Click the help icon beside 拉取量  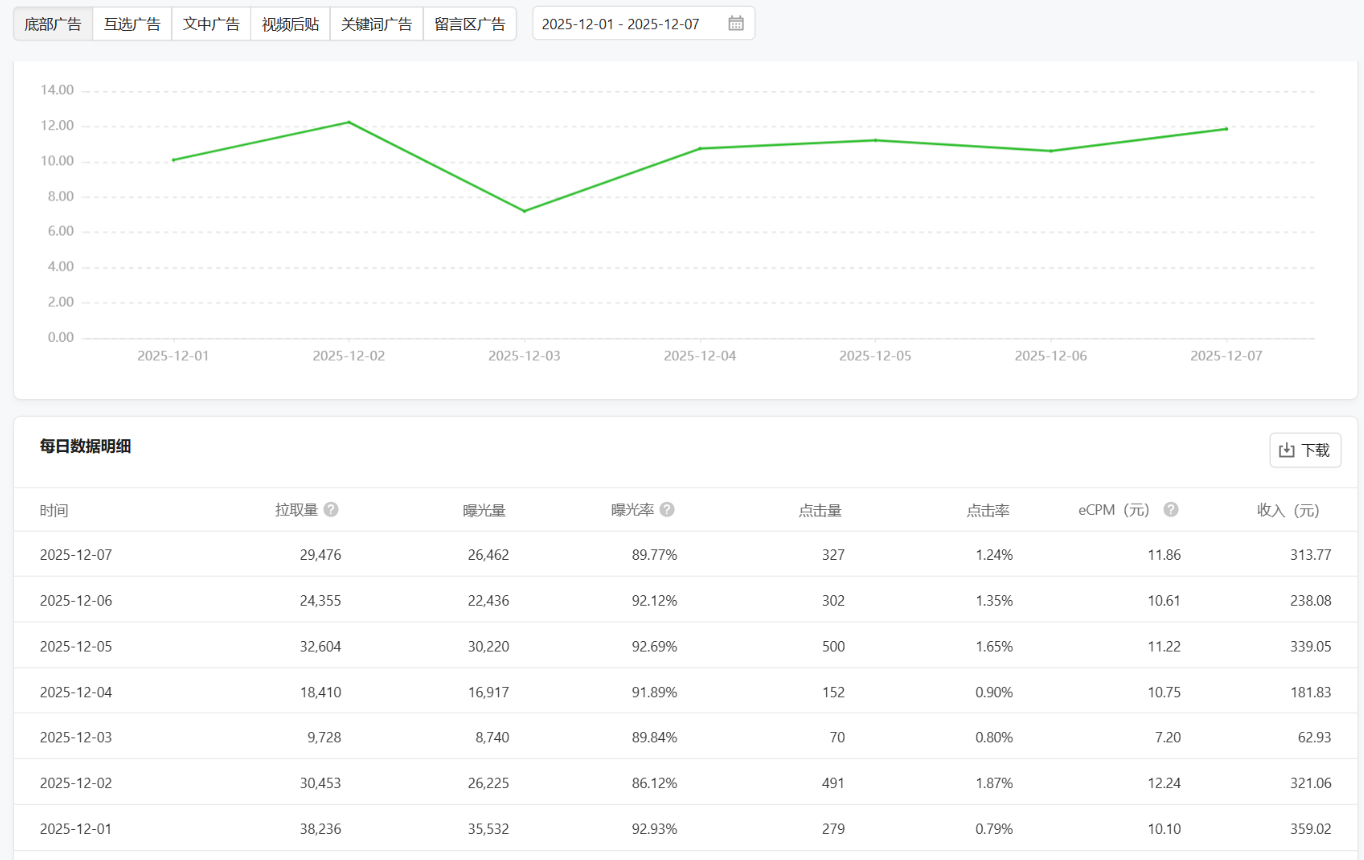tap(331, 510)
